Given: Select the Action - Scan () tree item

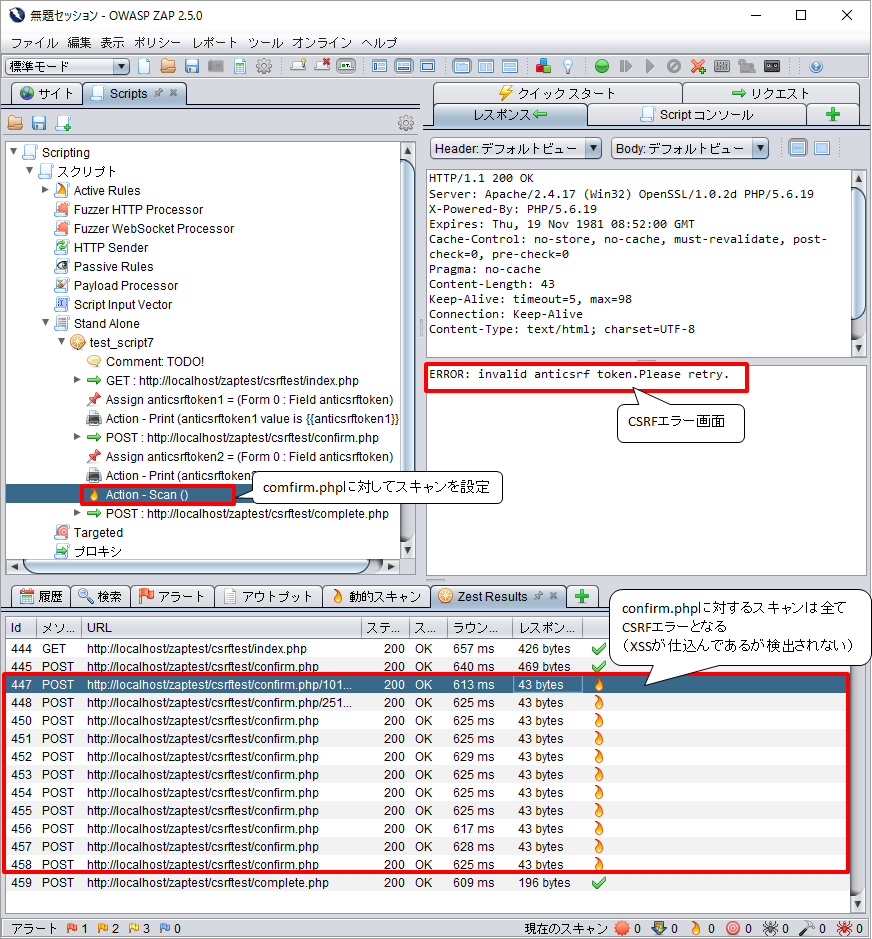Looking at the screenshot, I should click(x=147, y=495).
